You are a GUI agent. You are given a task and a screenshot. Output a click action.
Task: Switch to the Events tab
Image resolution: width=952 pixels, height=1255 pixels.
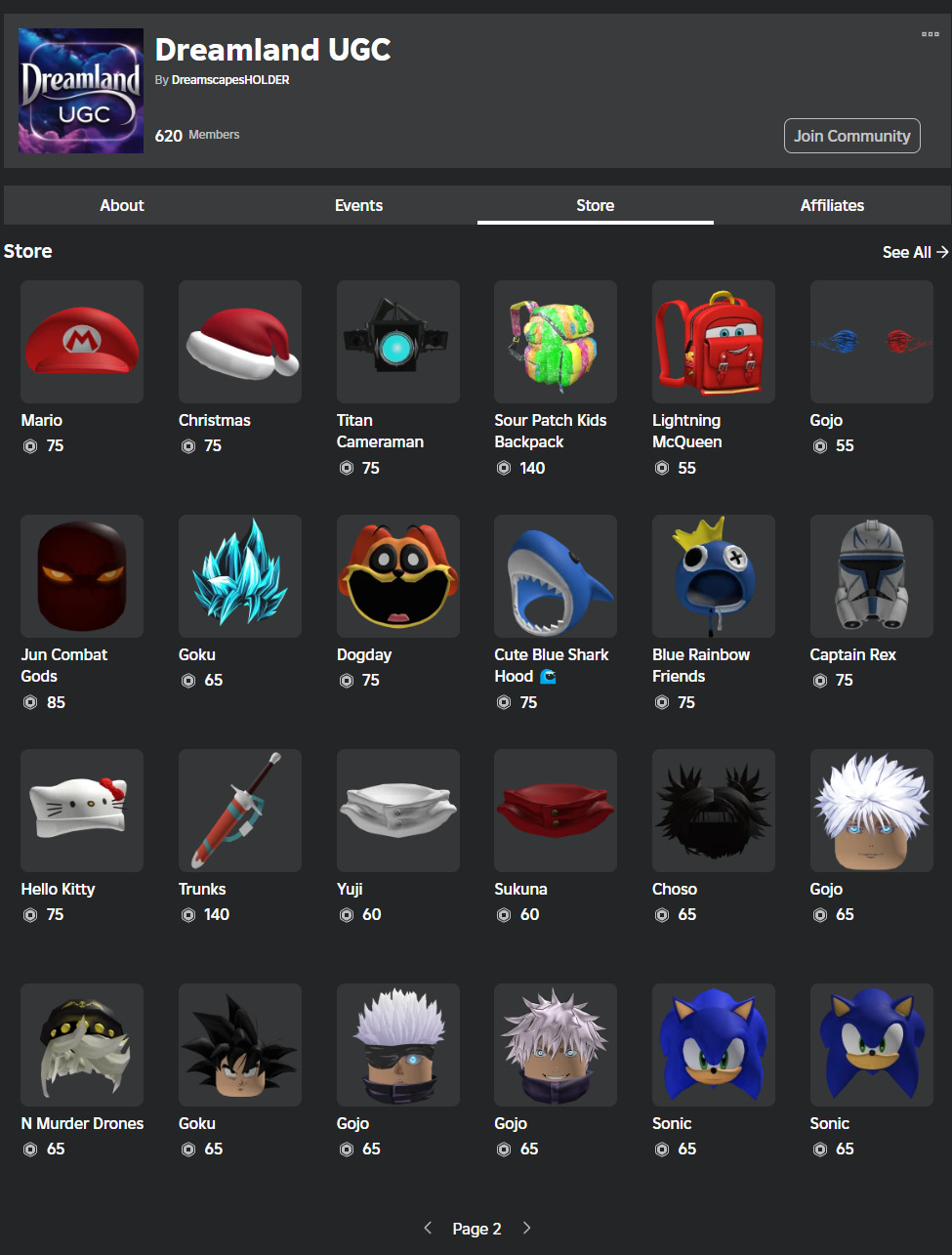click(x=358, y=205)
